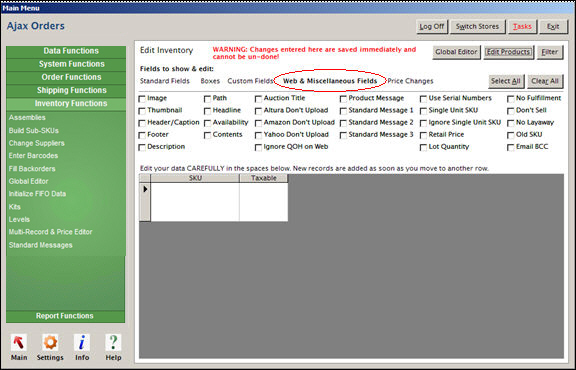Toggle the Footer checkbox
This screenshot has height=370, width=576.
pyautogui.click(x=142, y=135)
